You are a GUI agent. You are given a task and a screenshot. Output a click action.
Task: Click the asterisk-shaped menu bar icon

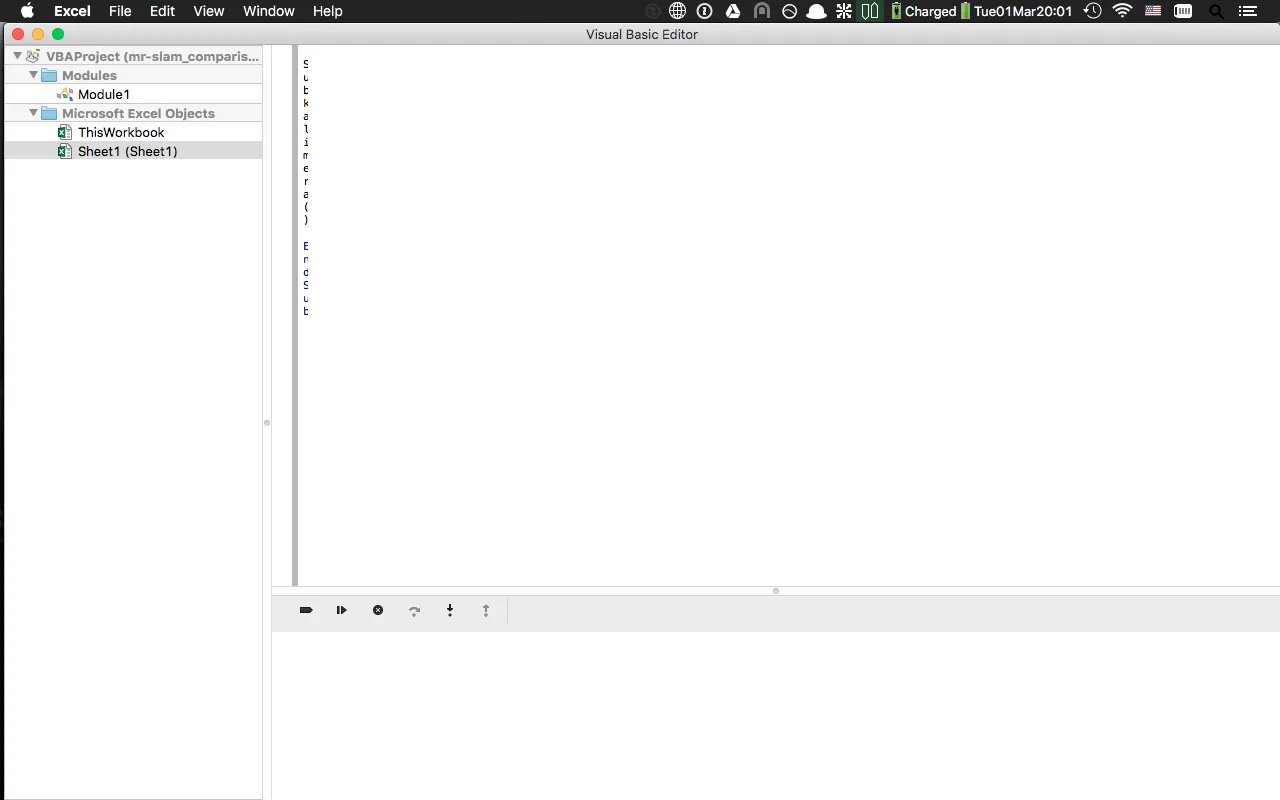[x=844, y=11]
